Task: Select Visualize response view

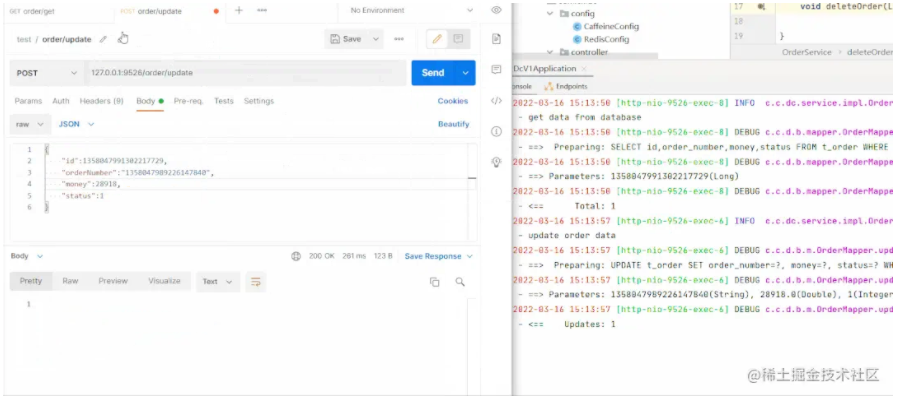Action: (x=164, y=281)
